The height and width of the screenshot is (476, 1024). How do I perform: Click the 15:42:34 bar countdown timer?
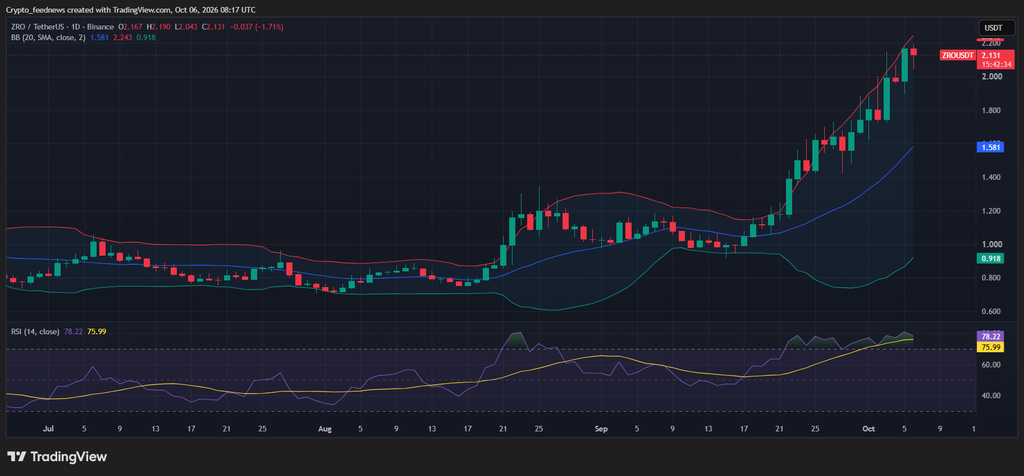coord(995,64)
